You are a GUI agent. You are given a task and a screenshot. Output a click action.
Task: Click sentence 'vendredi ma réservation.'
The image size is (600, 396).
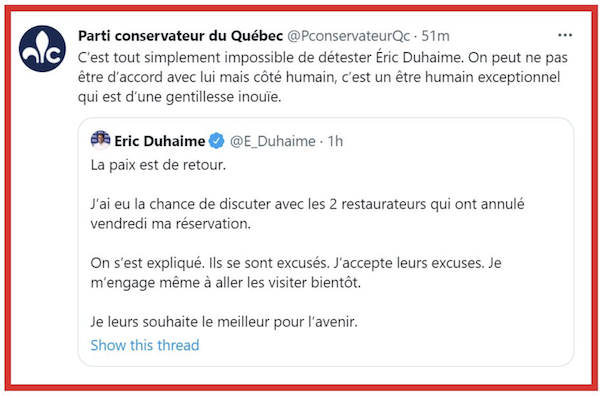(x=171, y=224)
